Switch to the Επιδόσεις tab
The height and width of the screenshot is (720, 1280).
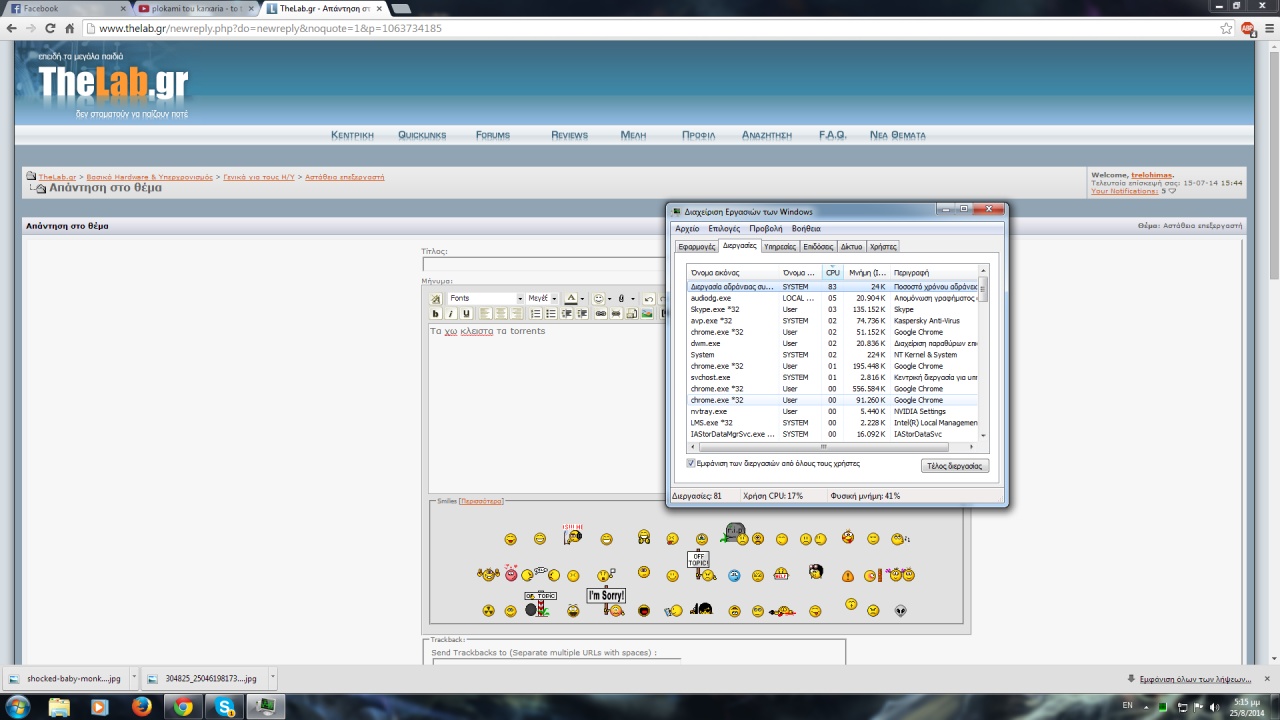click(818, 246)
